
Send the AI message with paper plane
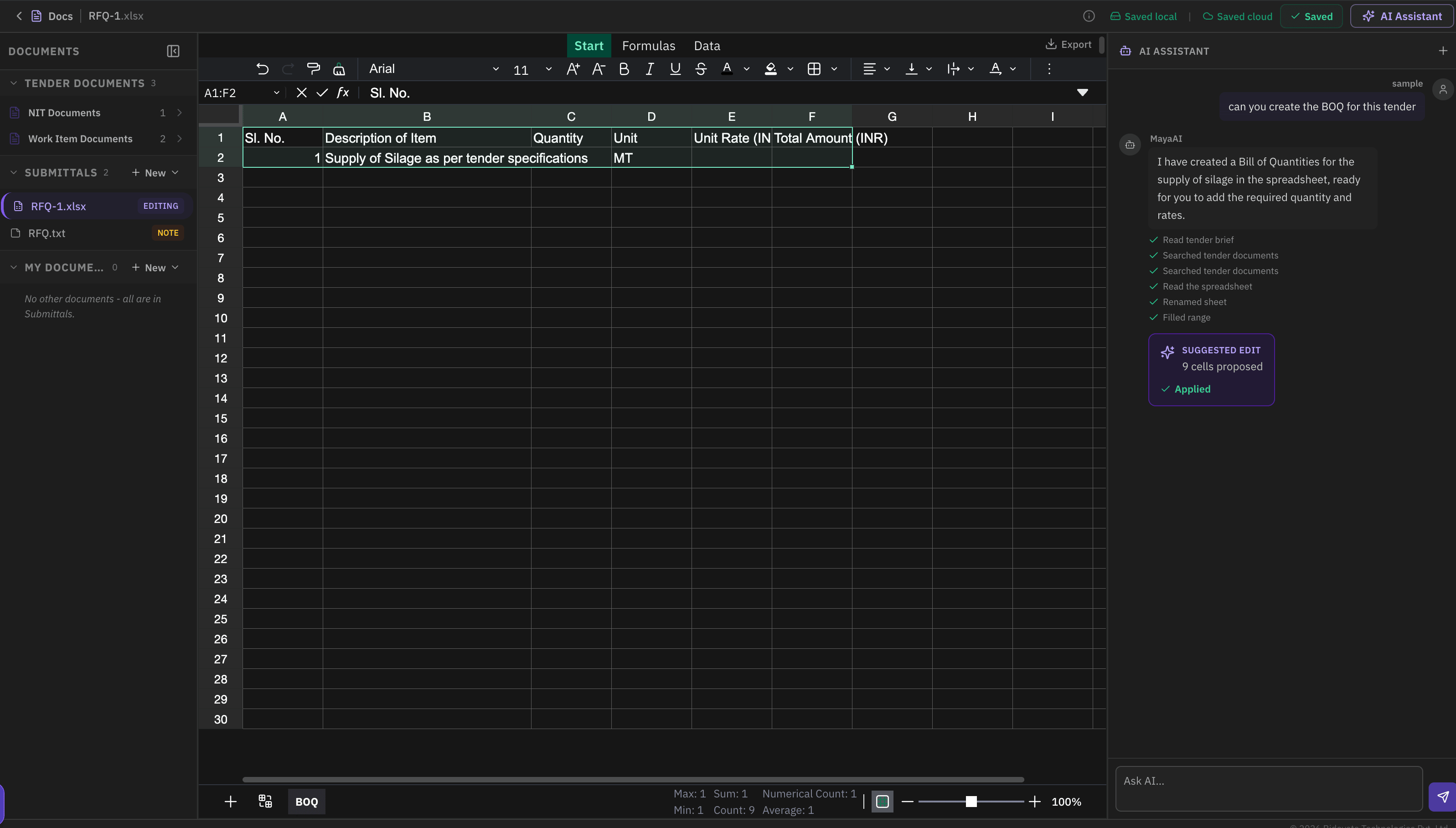coord(1442,797)
